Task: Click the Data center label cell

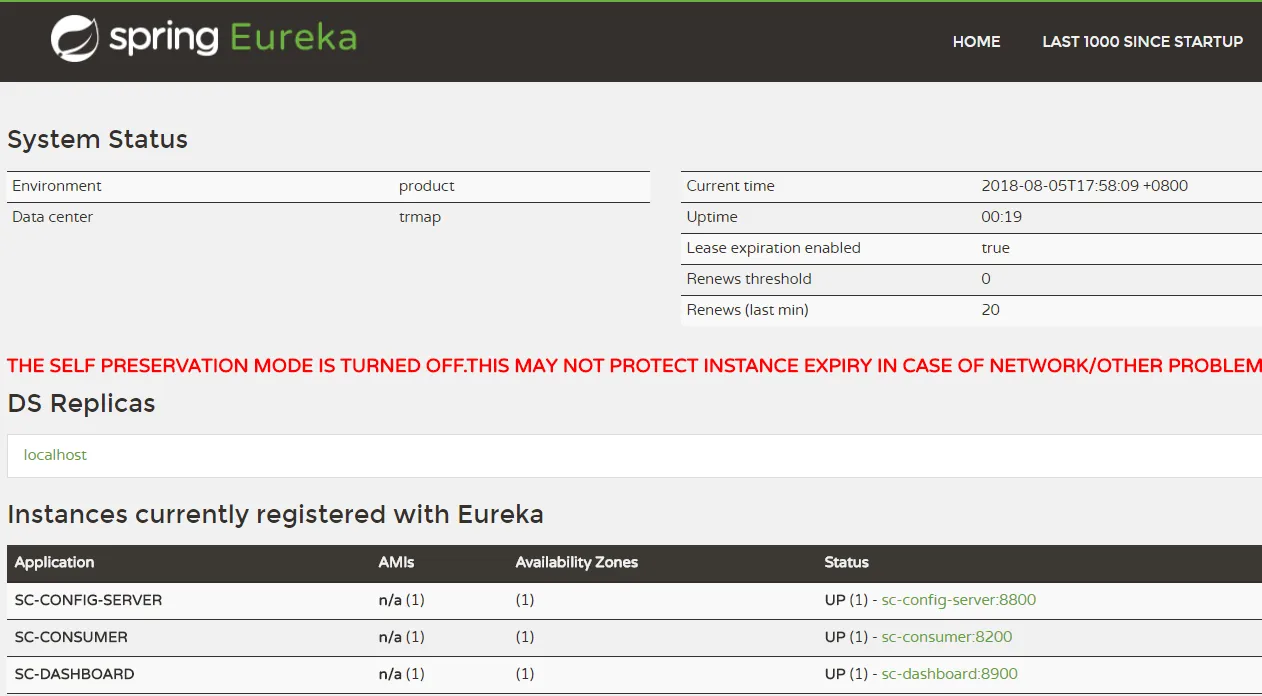Action: 52,217
